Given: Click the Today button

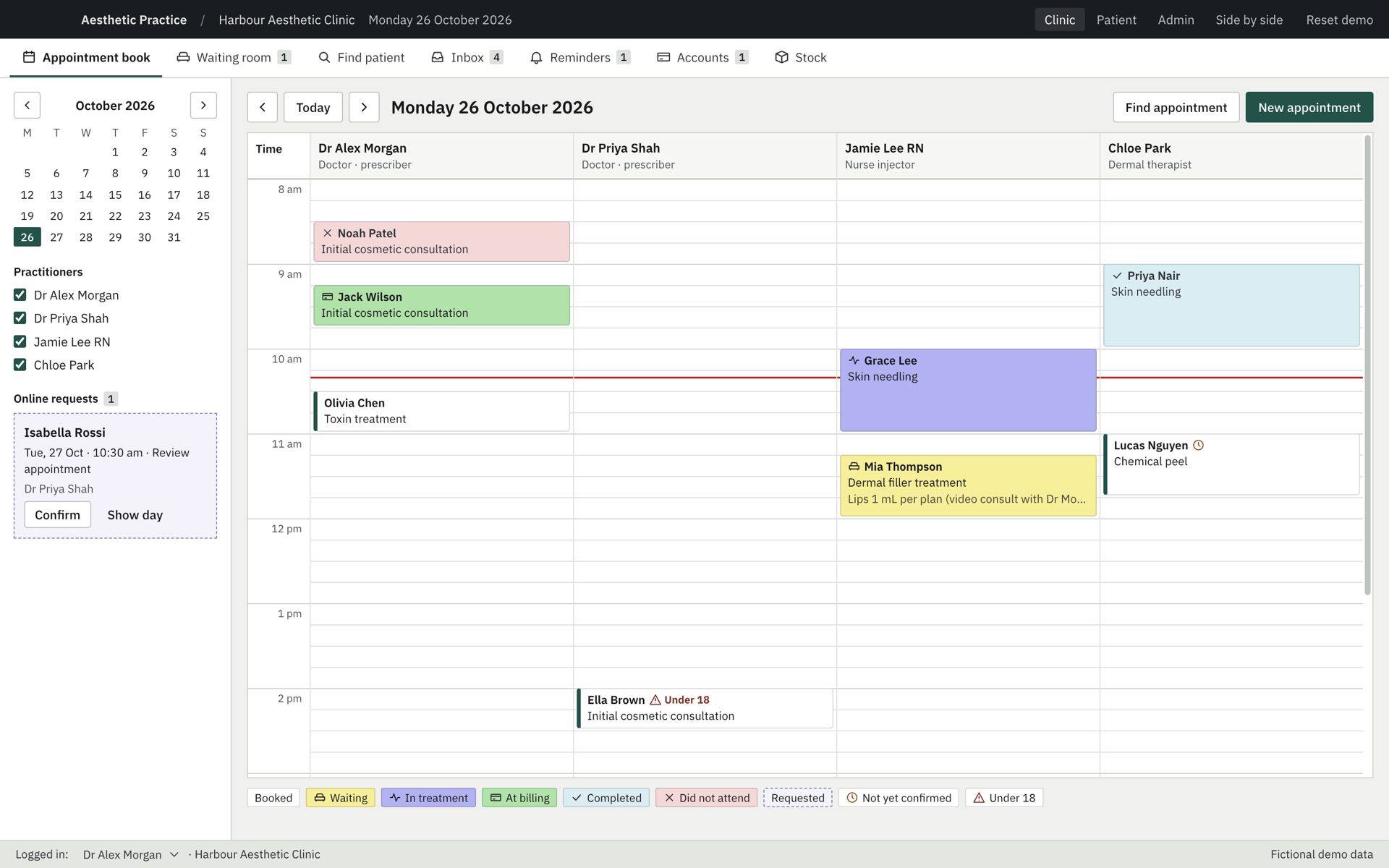Looking at the screenshot, I should pyautogui.click(x=313, y=107).
